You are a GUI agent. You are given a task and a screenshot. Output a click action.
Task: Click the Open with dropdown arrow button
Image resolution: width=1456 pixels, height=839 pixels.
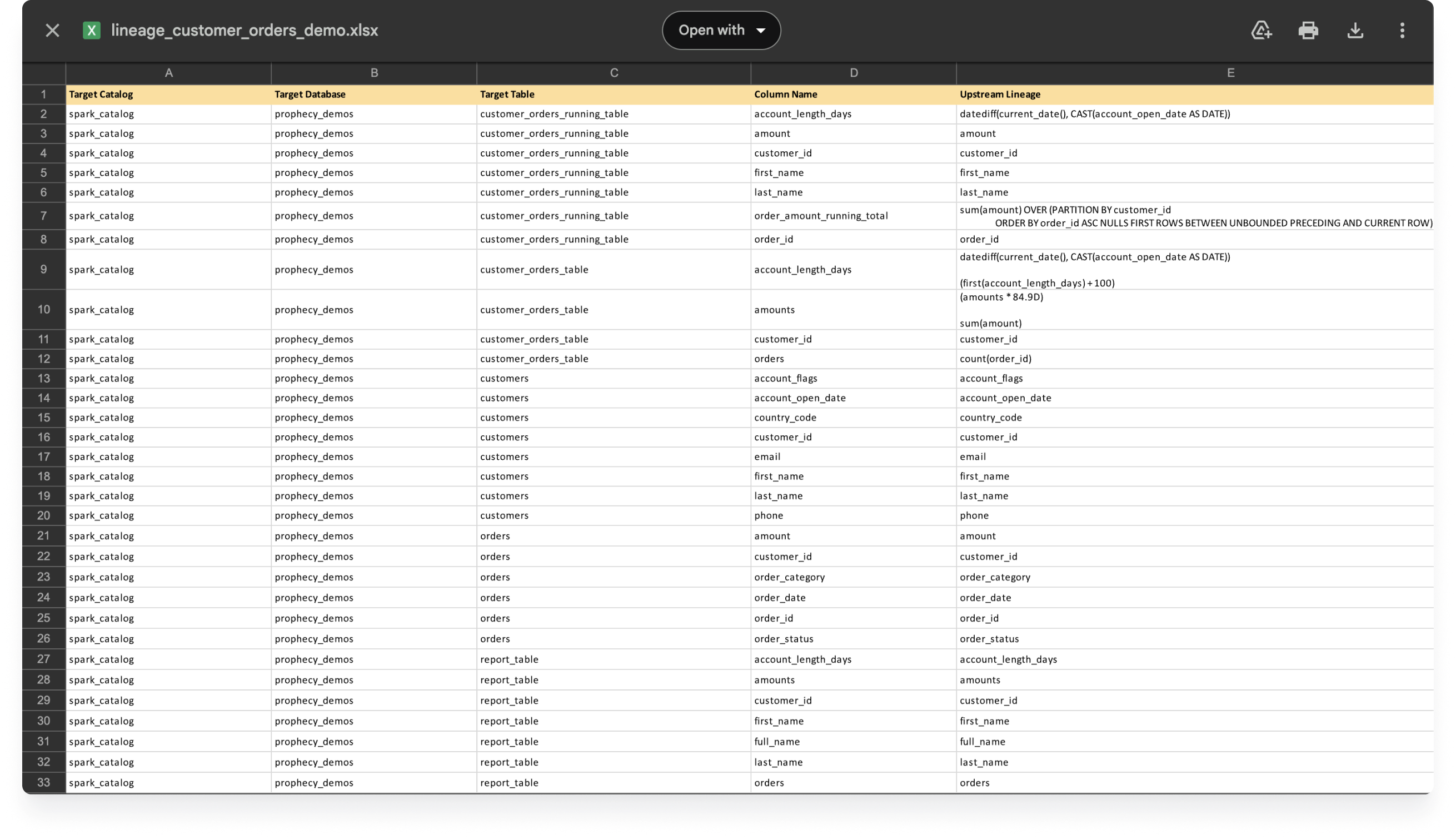pos(763,30)
